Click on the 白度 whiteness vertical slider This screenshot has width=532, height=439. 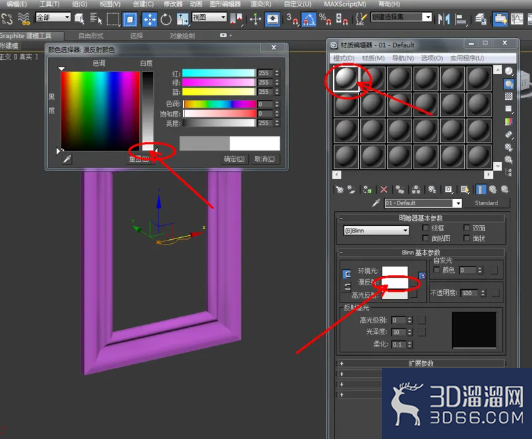point(148,111)
